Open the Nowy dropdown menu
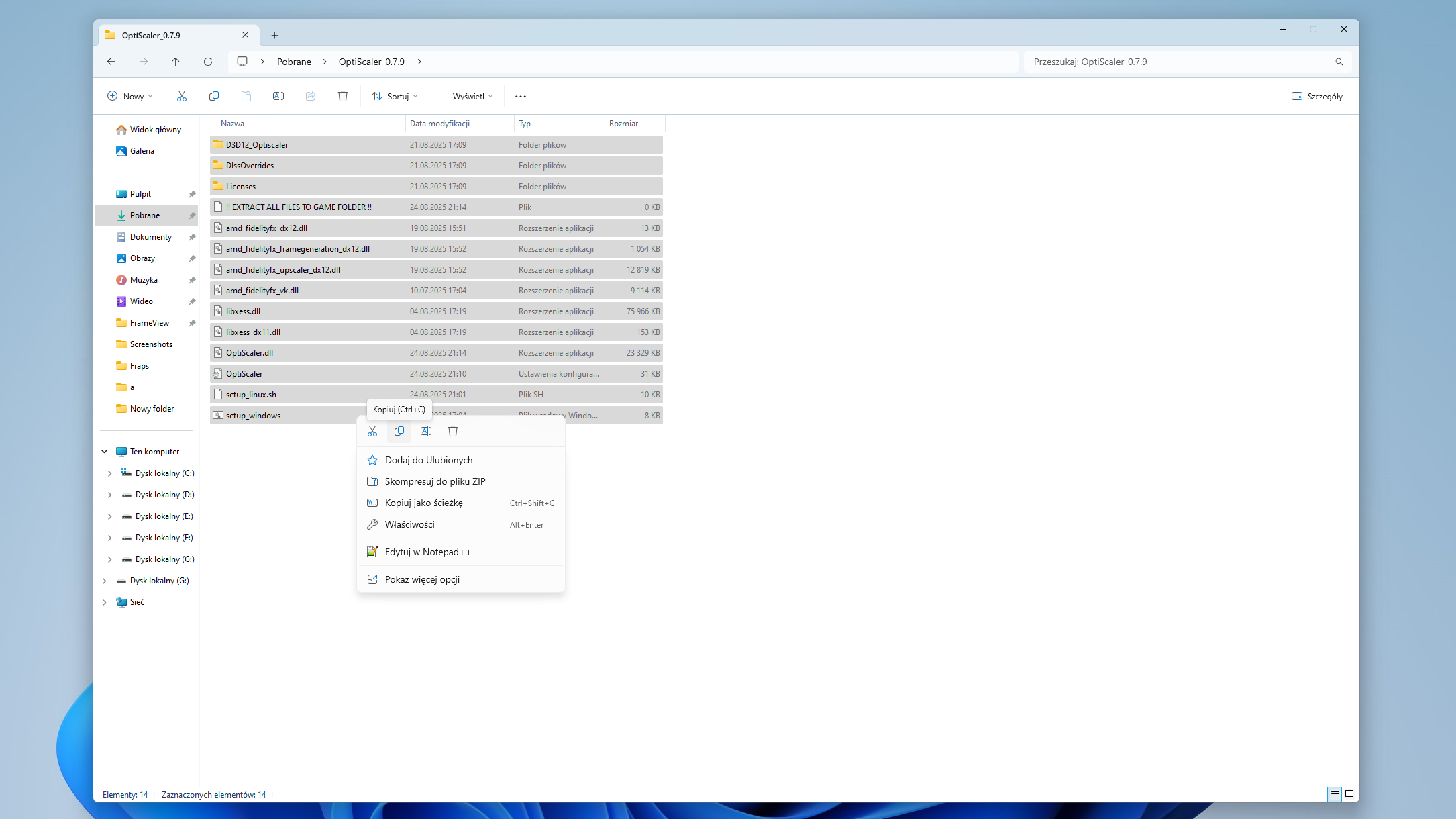The height and width of the screenshot is (819, 1456). point(130,96)
